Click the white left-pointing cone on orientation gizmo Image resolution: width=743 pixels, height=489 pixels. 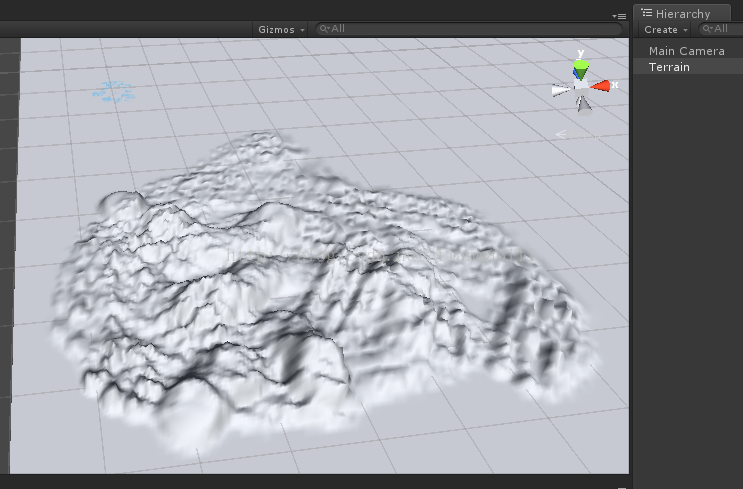(562, 90)
